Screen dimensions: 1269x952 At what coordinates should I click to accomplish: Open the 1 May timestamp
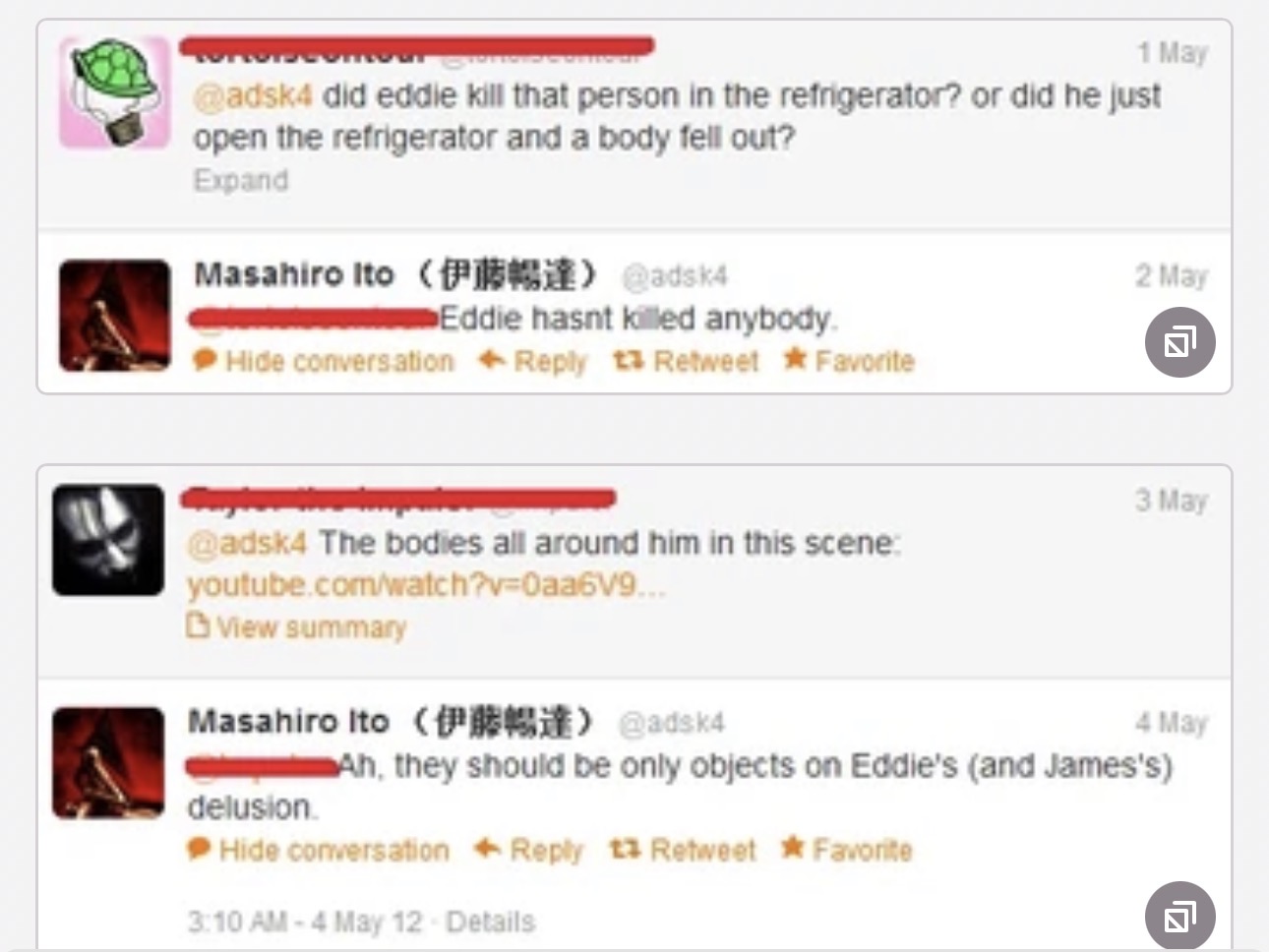tap(1173, 52)
